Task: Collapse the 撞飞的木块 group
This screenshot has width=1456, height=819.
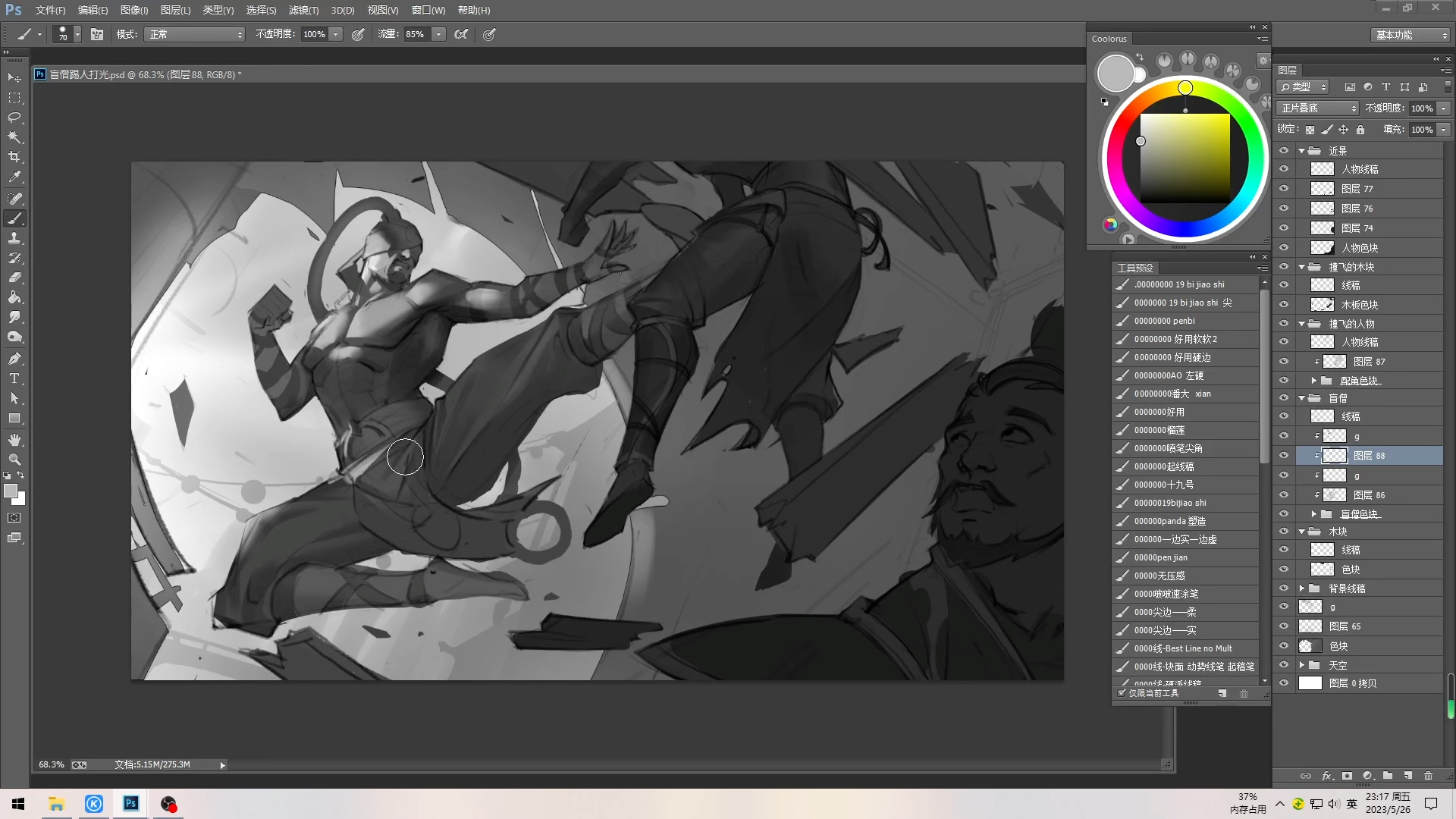Action: coord(1302,267)
